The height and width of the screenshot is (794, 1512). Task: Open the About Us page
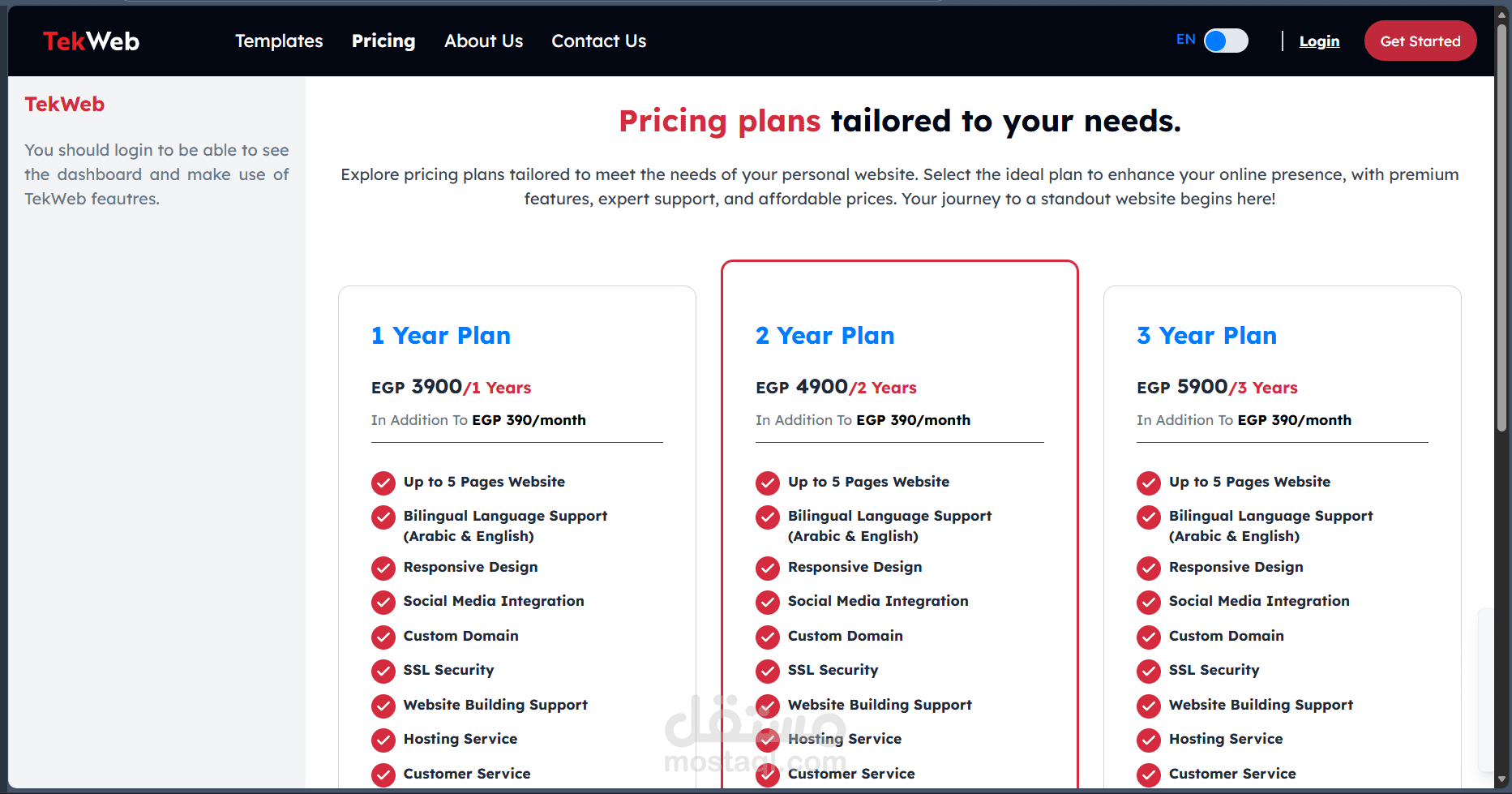[483, 41]
